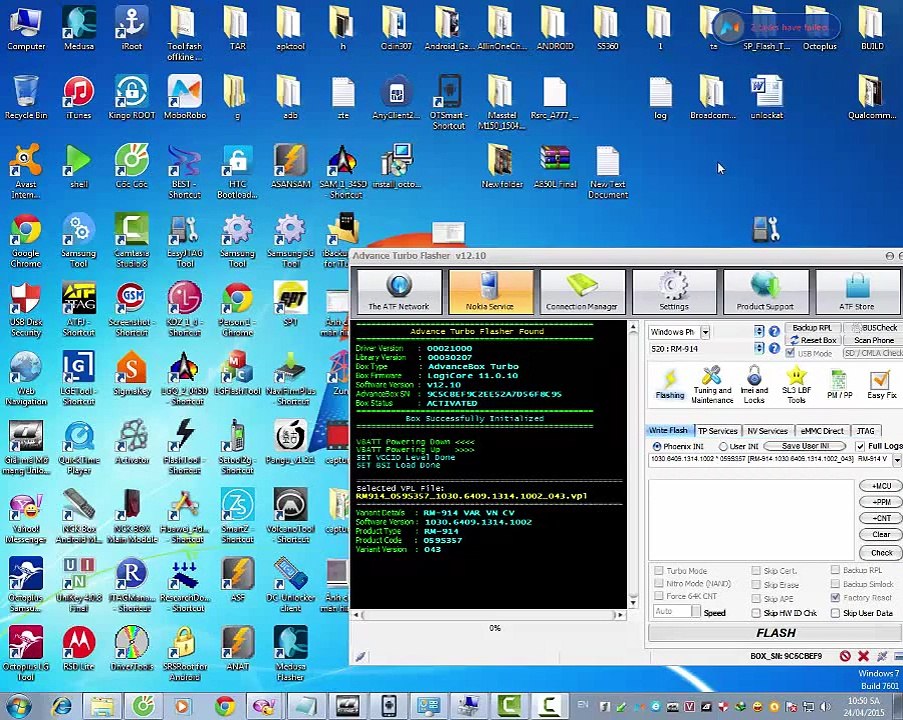Open the Windows Start menu
The image size is (903, 720).
18,706
